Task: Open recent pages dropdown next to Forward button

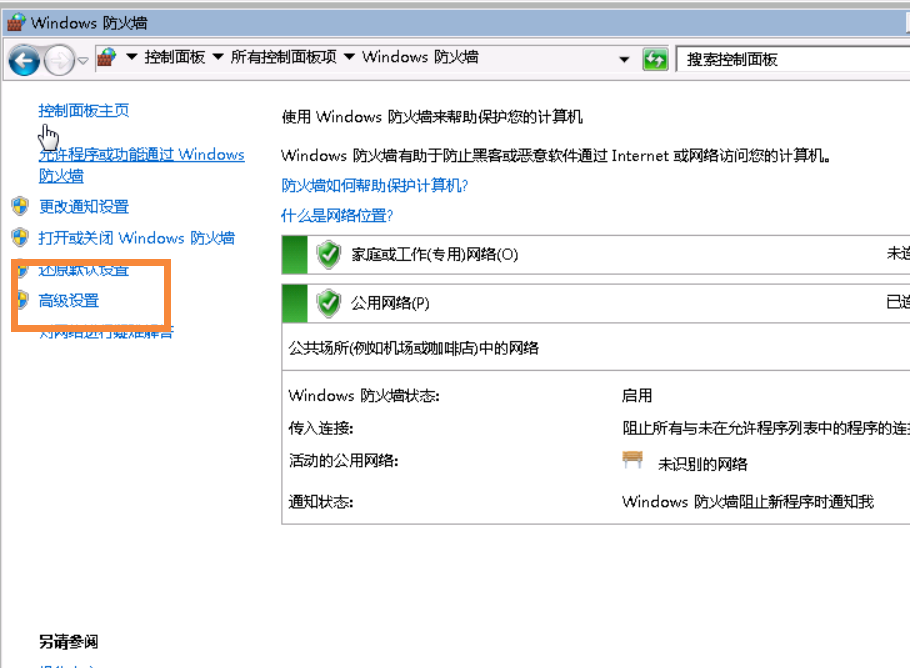Action: coord(83,60)
